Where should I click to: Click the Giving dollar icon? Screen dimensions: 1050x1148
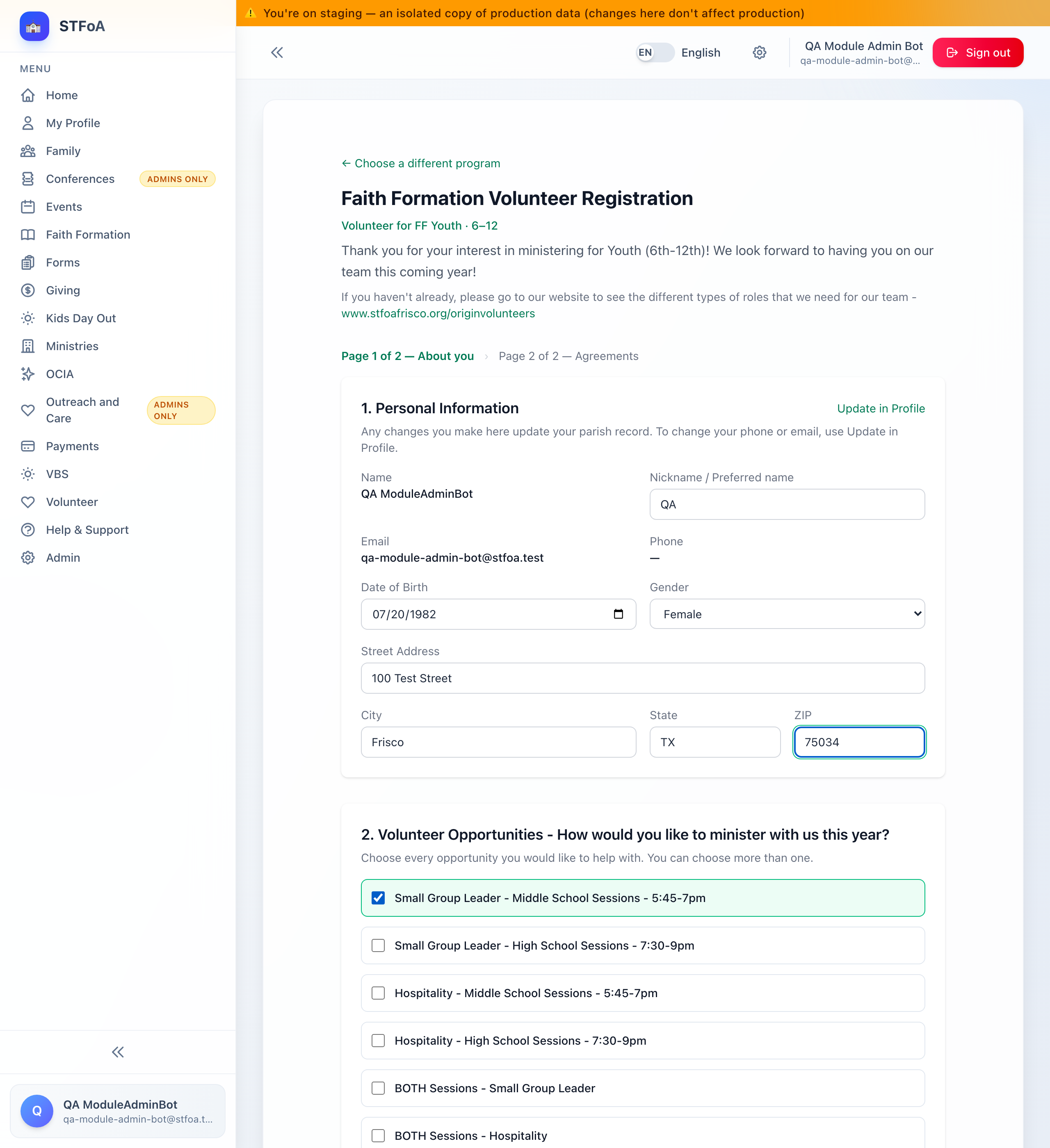(28, 290)
